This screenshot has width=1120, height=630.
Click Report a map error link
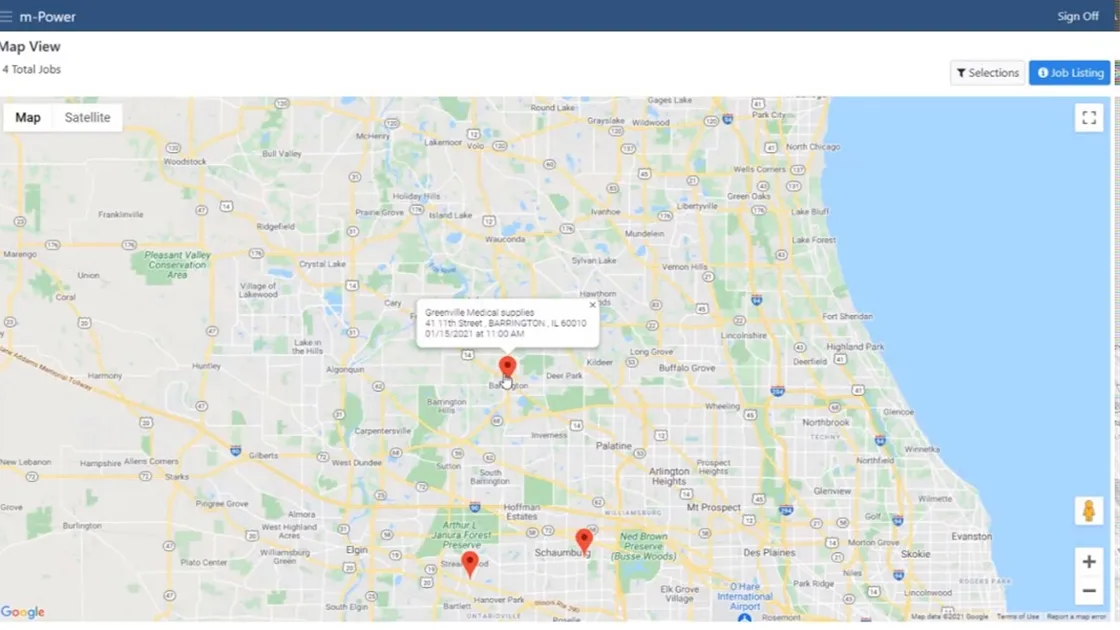1076,616
